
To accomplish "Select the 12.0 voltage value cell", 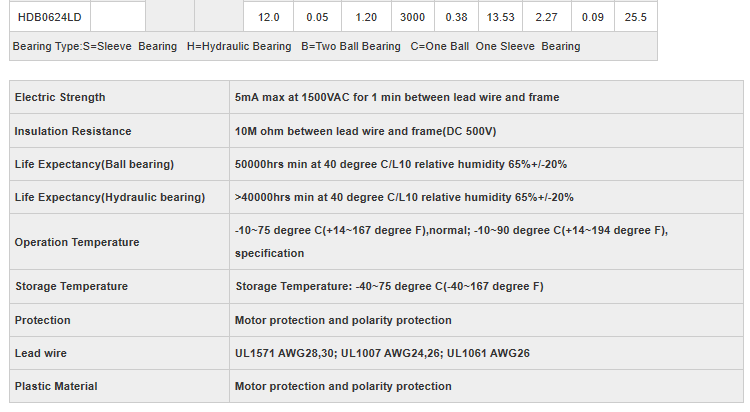I will point(268,17).
